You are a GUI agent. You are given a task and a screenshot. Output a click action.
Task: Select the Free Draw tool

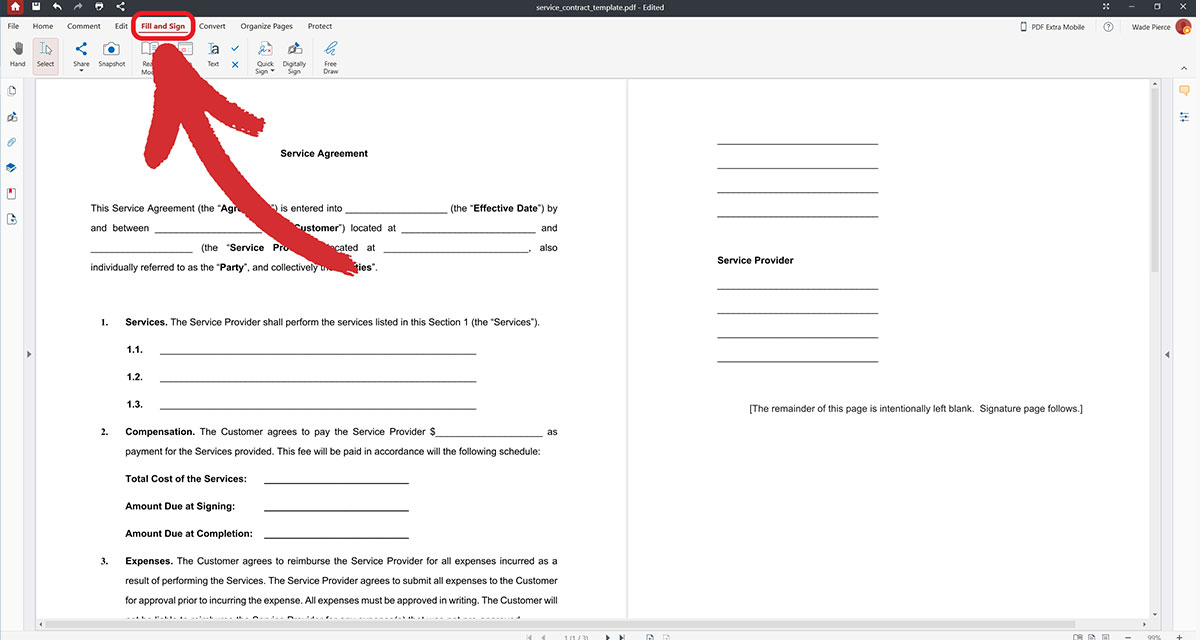(329, 55)
